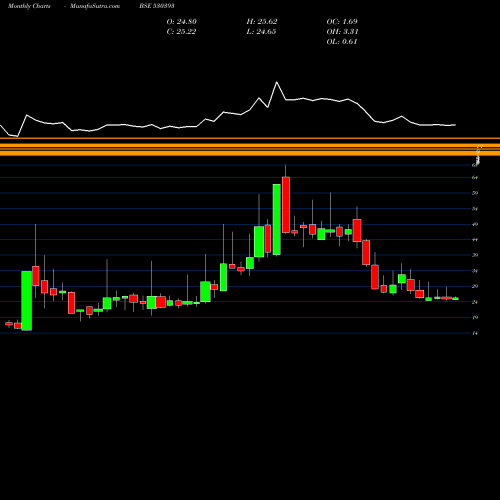
Task: Click the low value 'L: 24.65'
Action: (261, 32)
